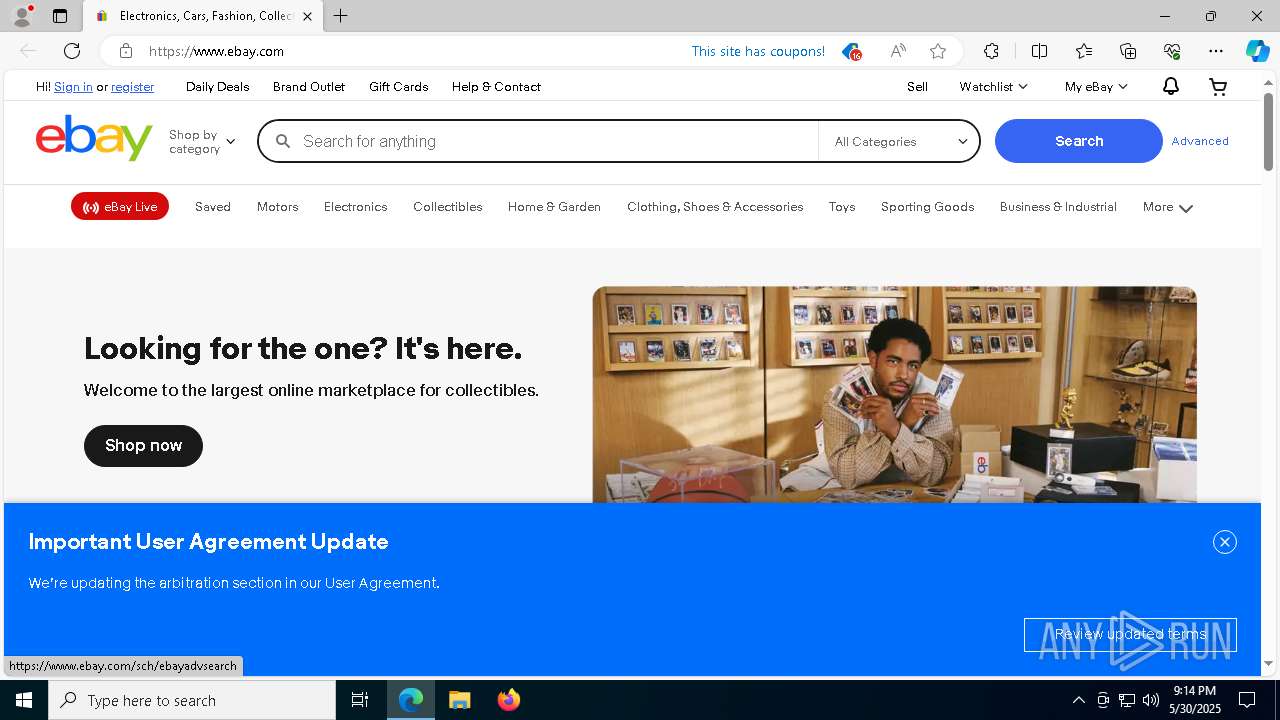The height and width of the screenshot is (720, 1280).
Task: Expand the Watchlist dropdown
Action: [x=993, y=87]
